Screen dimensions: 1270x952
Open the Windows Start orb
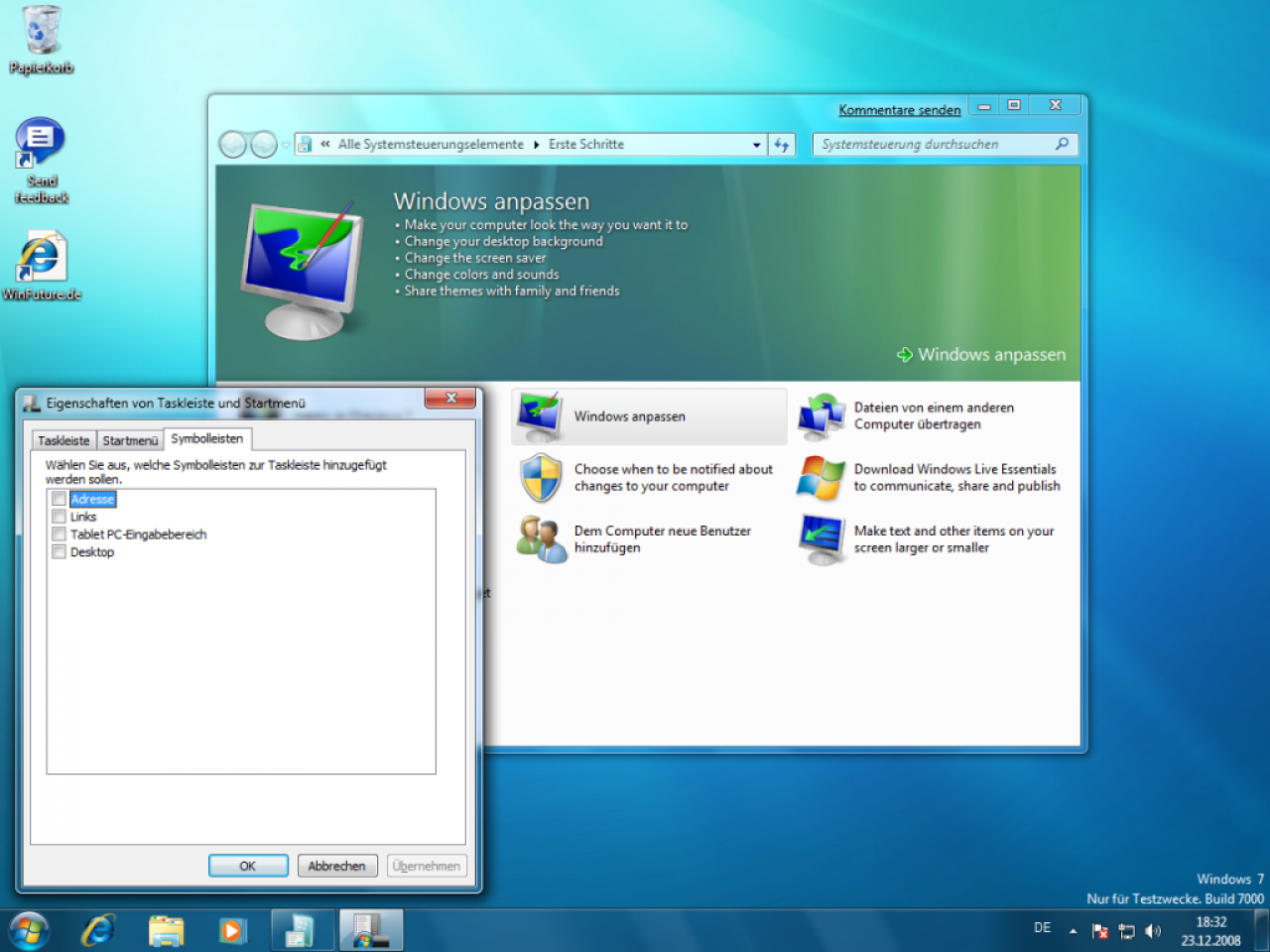[29, 931]
